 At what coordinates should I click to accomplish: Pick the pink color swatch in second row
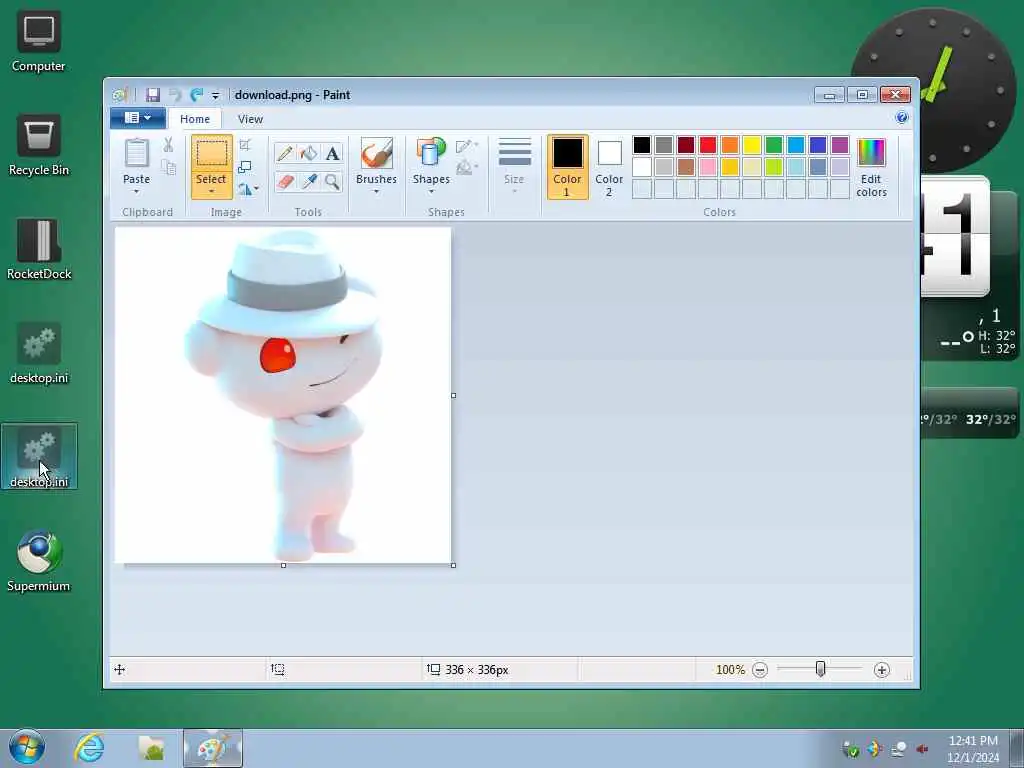(708, 167)
